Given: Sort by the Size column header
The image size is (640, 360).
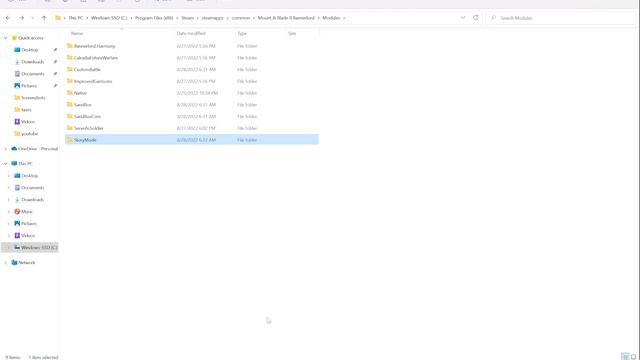Looking at the screenshot, I should (x=292, y=33).
